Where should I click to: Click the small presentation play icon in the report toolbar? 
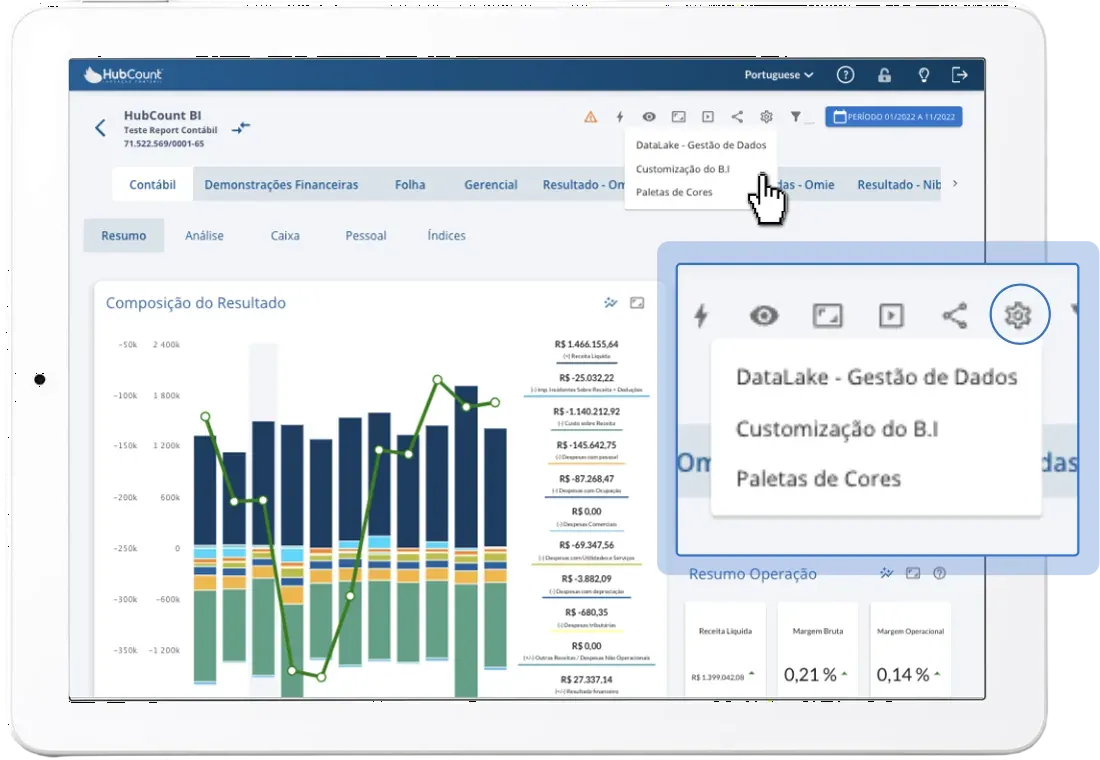[x=708, y=116]
